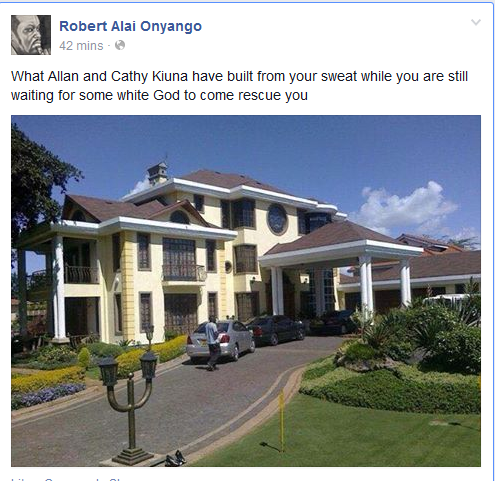Click the post text about Allan and Cathy Kiuna
The width and height of the screenshot is (495, 481).
[x=239, y=86]
